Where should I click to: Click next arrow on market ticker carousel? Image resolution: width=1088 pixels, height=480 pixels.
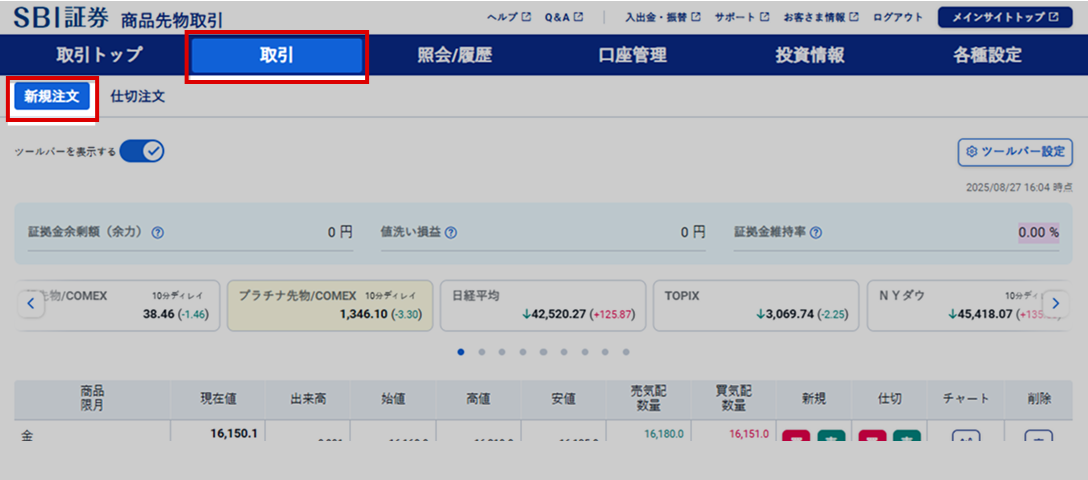pos(1056,303)
